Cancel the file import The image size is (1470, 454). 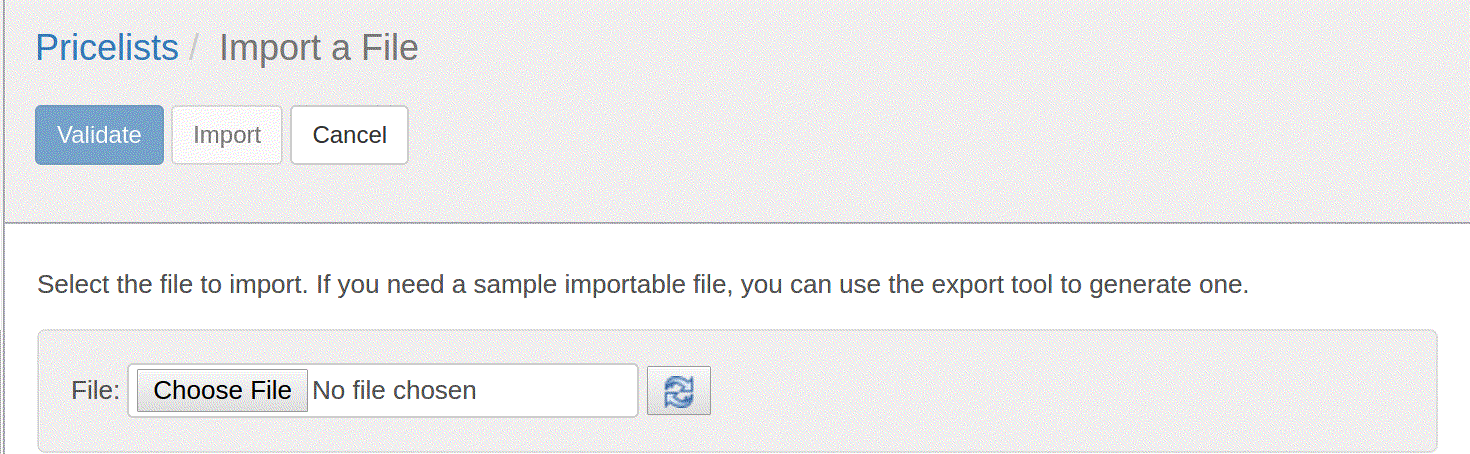[x=349, y=135]
